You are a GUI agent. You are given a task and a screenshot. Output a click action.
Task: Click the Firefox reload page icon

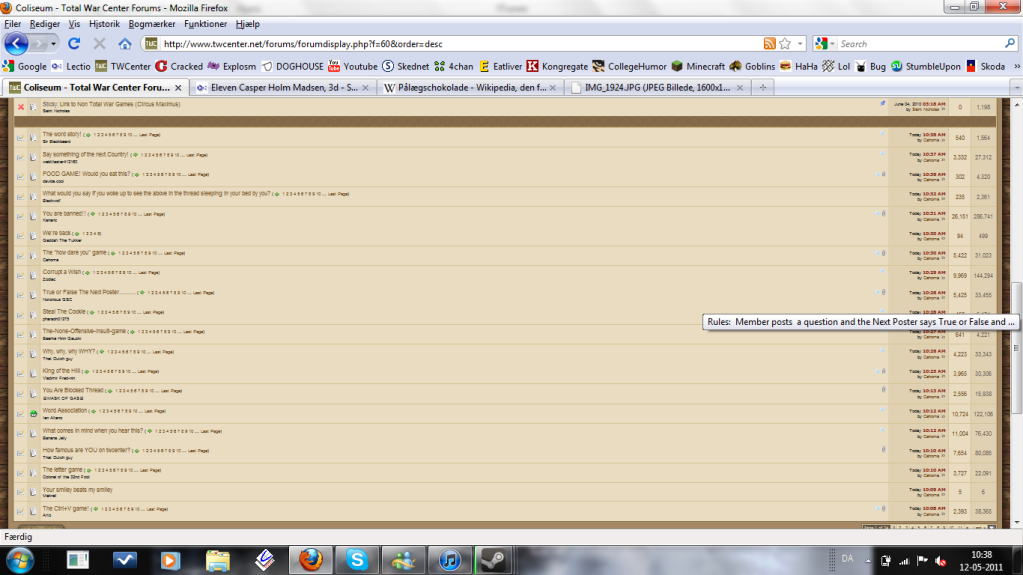(x=74, y=44)
